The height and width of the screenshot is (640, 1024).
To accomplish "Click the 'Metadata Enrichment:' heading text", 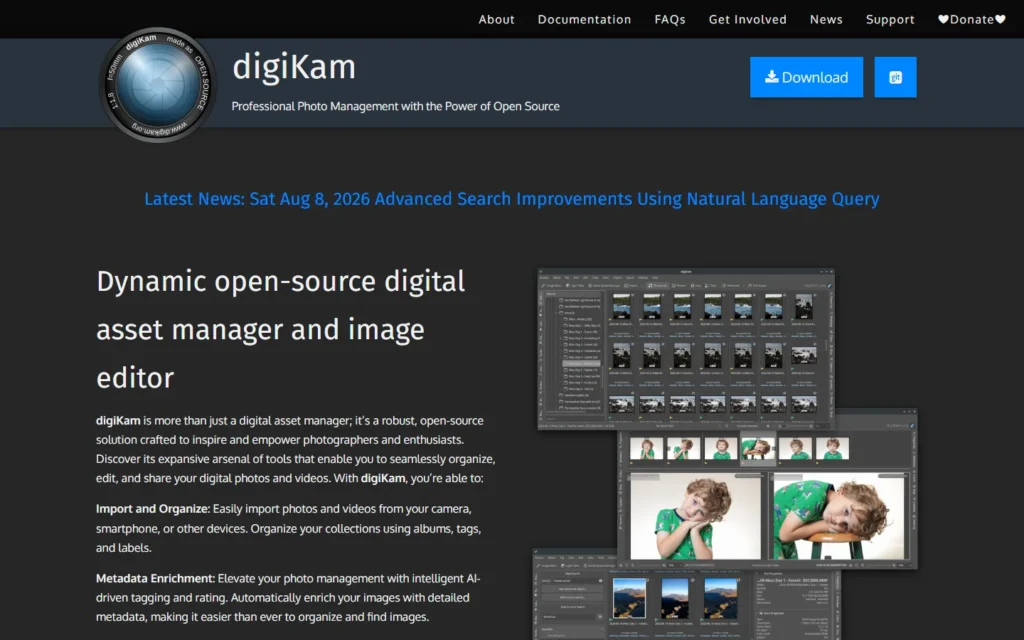I will (x=155, y=579).
